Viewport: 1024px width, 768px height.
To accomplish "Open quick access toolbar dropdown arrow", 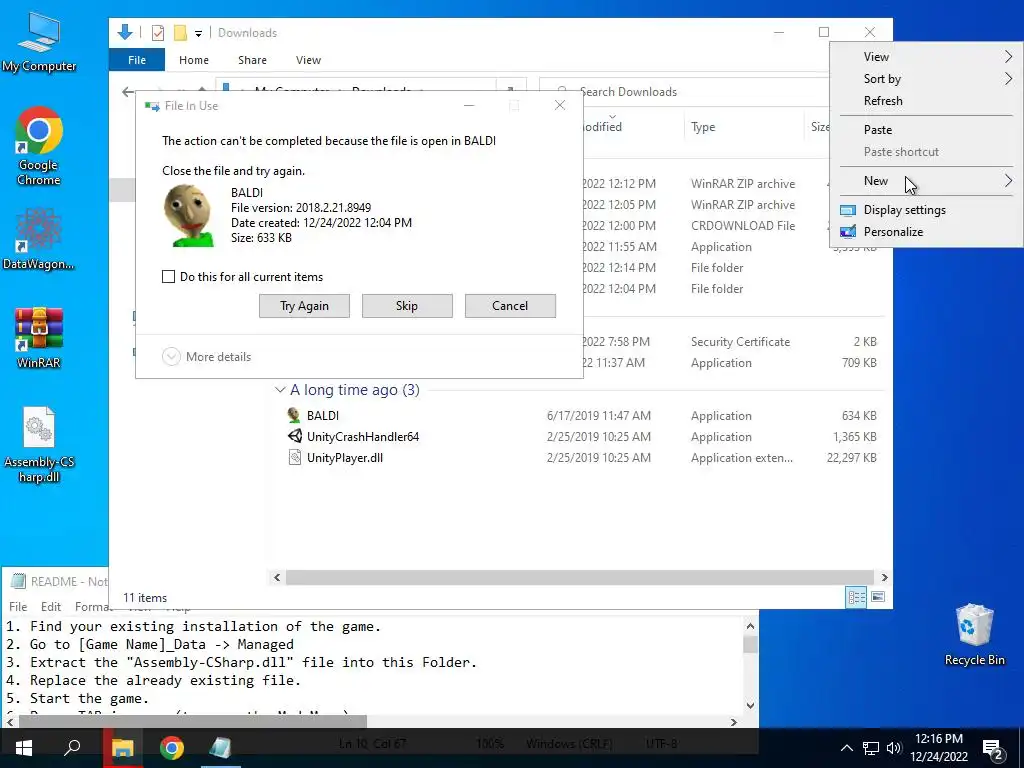I will pos(198,33).
